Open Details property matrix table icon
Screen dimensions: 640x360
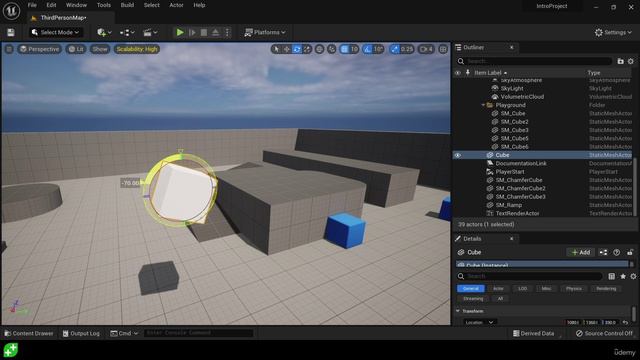(611, 276)
